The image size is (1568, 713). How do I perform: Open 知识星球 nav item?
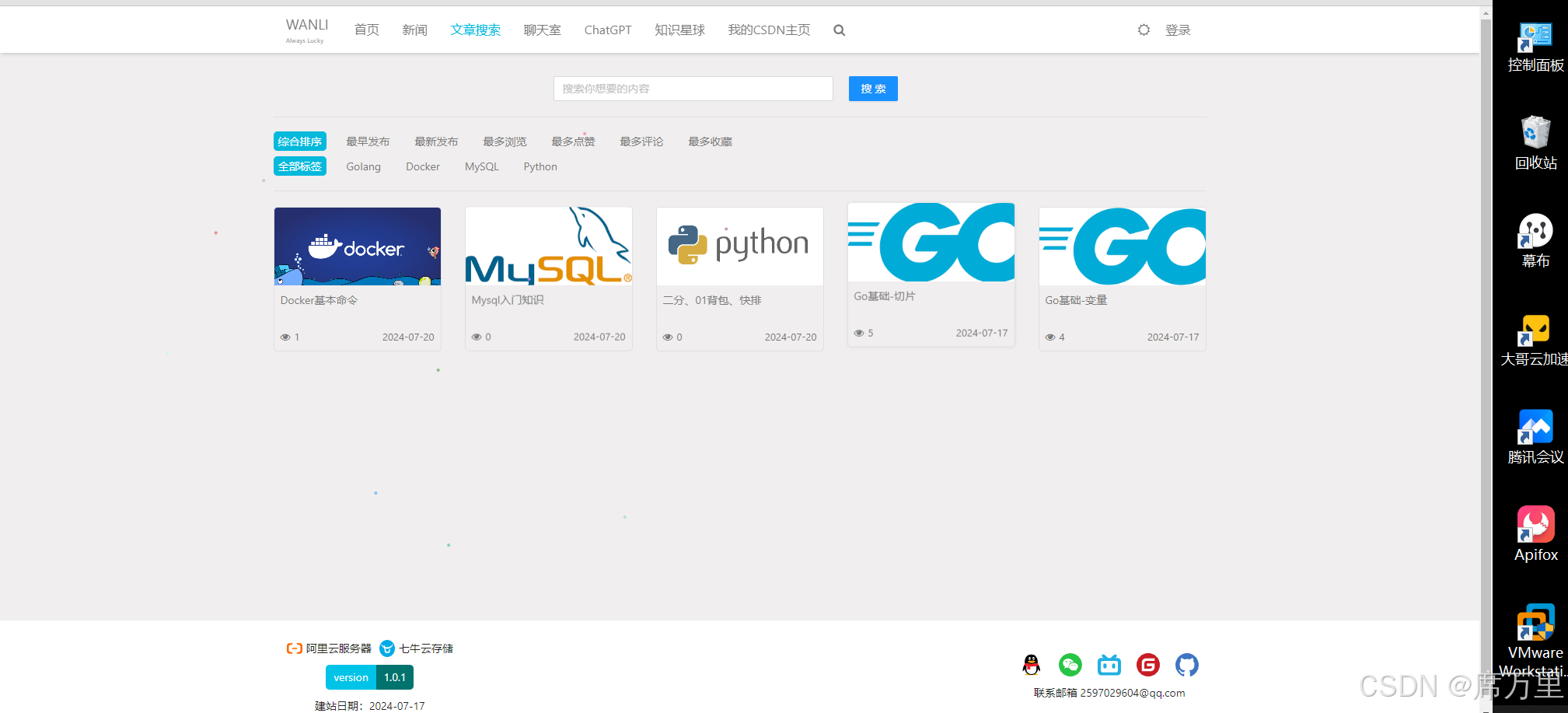pos(680,30)
